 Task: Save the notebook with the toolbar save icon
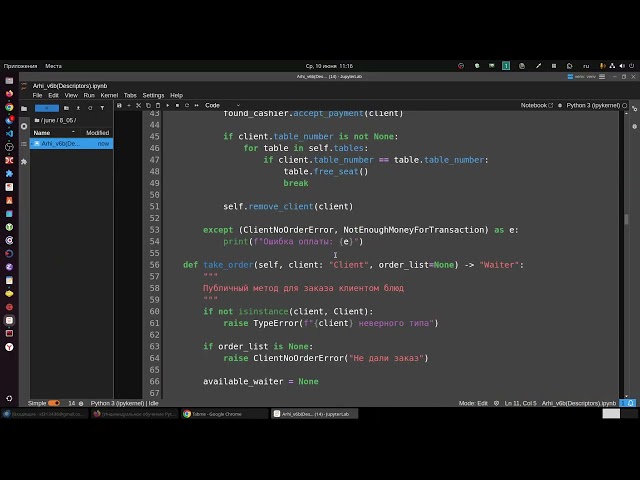point(119,105)
